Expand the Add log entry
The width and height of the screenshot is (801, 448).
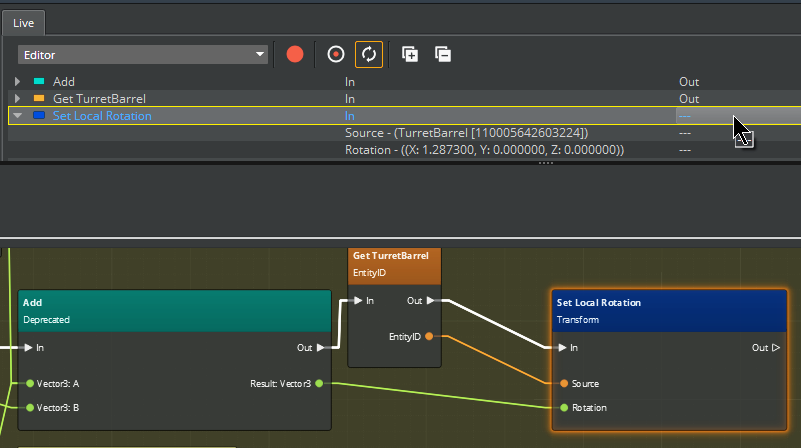click(x=17, y=82)
